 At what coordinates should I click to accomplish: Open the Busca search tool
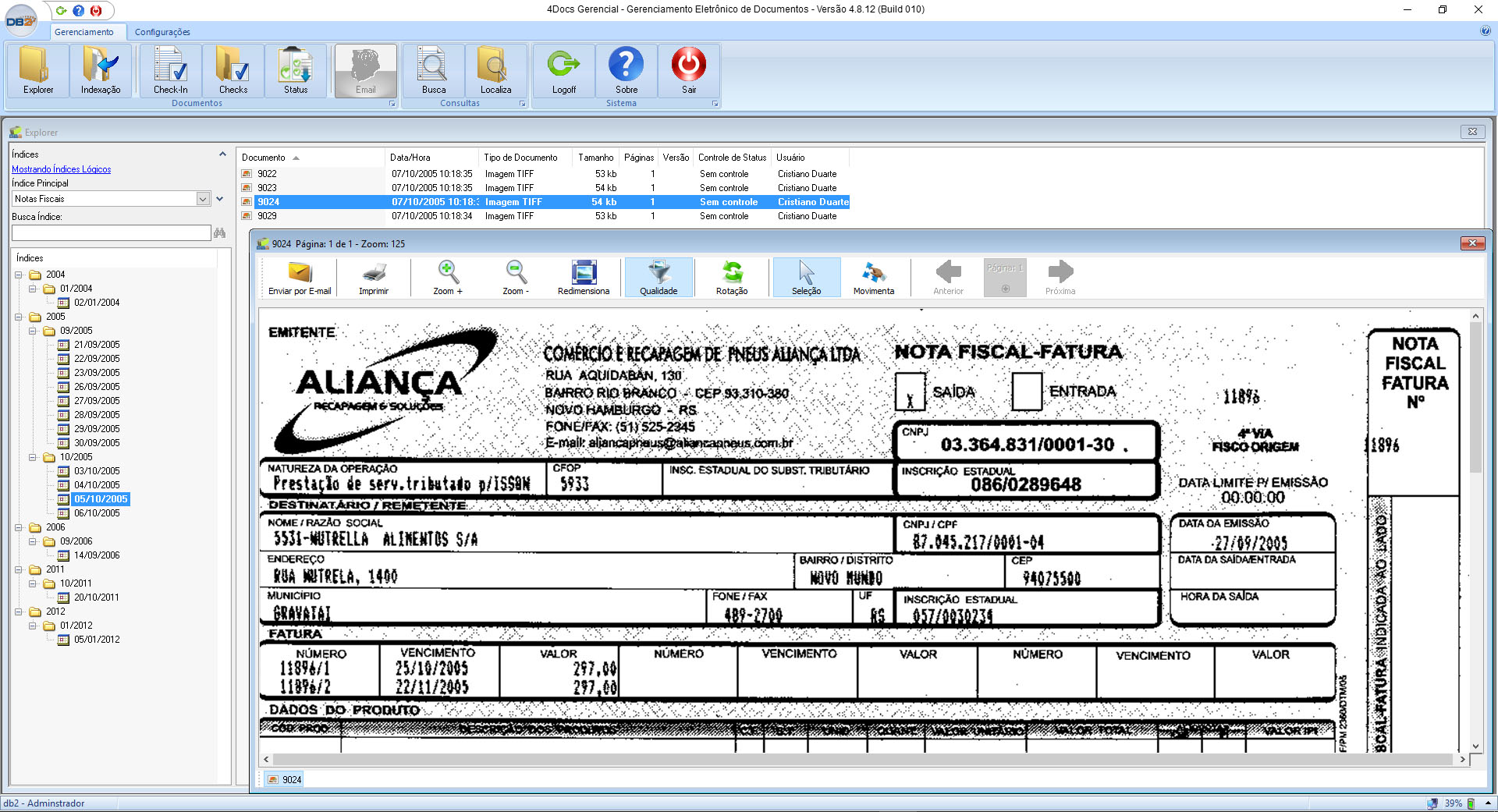[x=434, y=70]
